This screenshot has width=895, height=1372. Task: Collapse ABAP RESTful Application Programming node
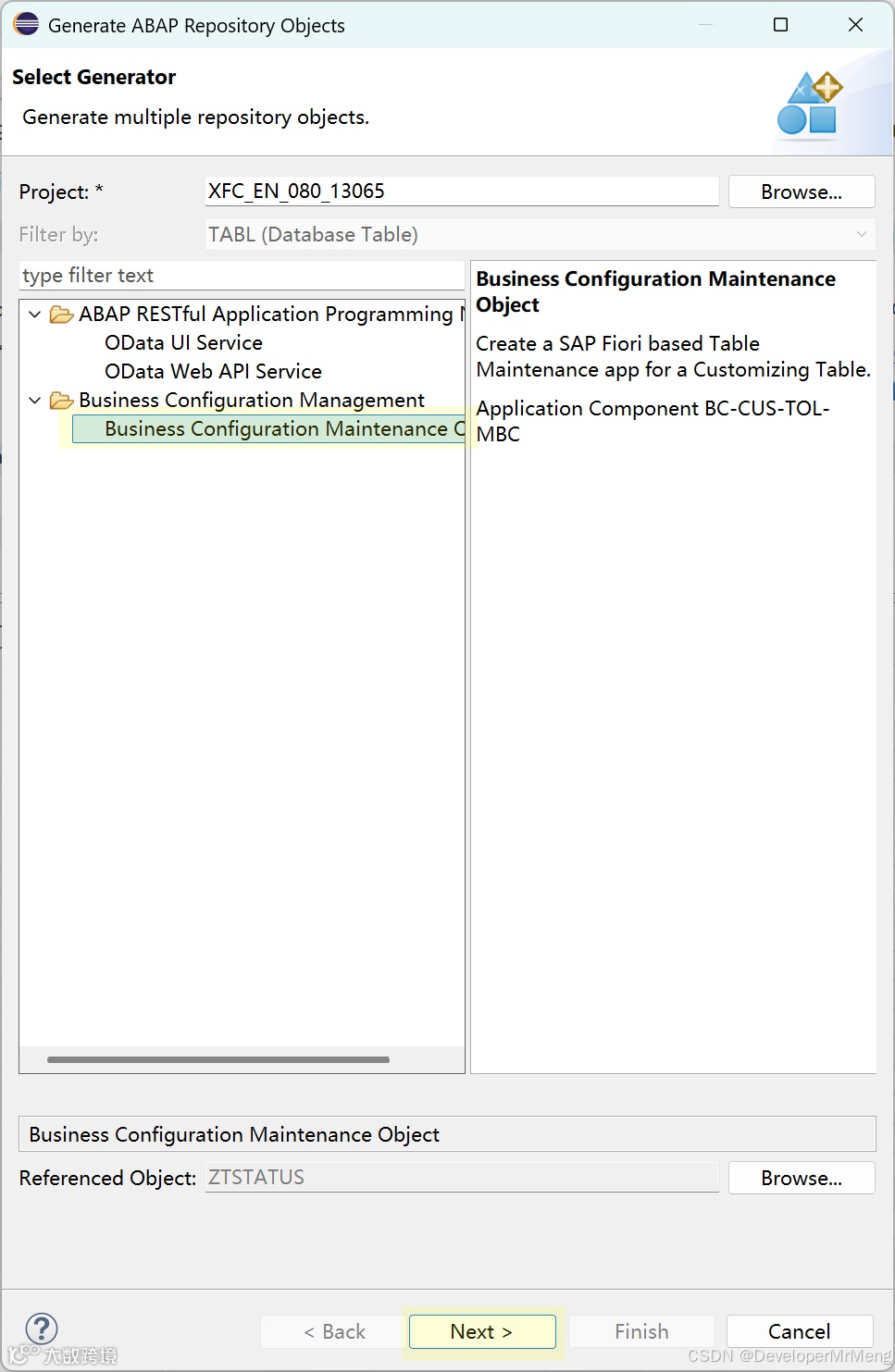[34, 315]
